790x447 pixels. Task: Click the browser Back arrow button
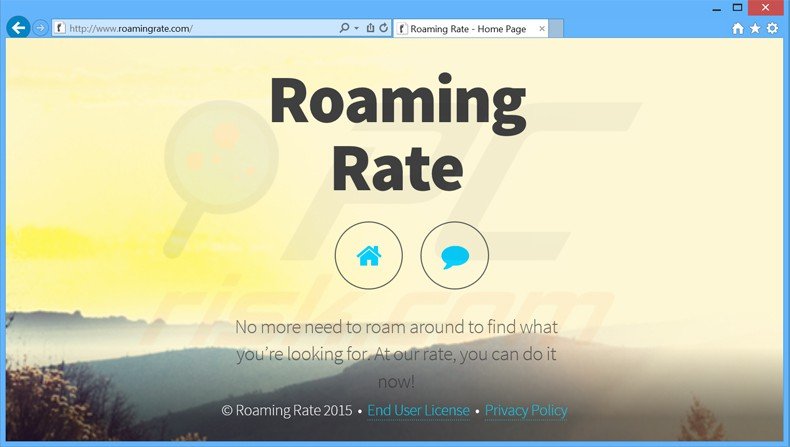click(x=17, y=28)
